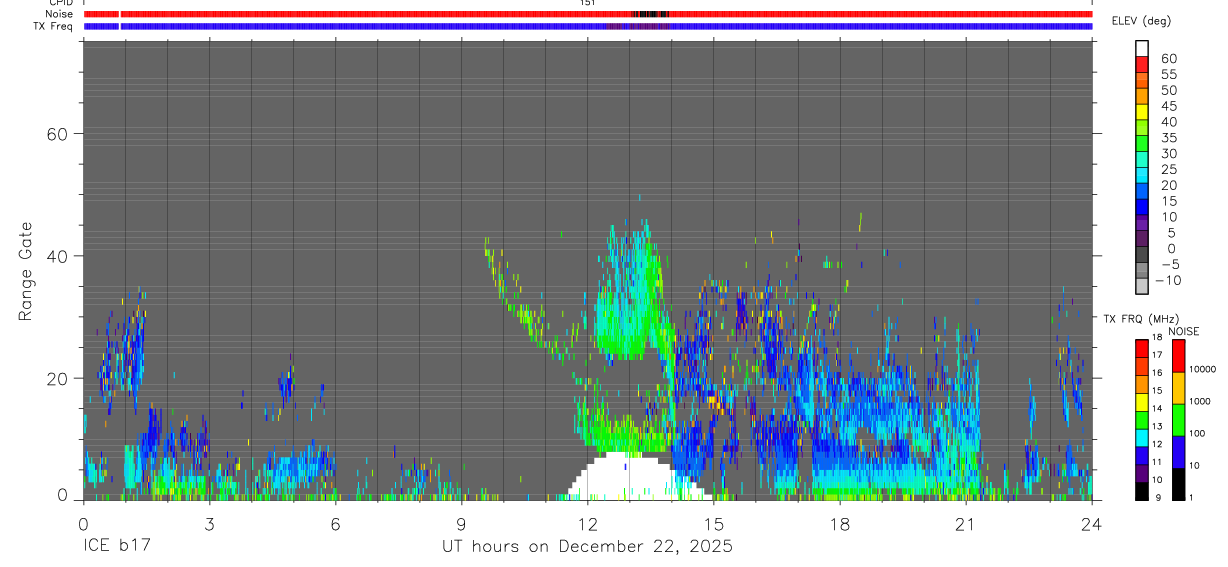The width and height of the screenshot is (1228, 567).
Task: Click 'UT hours on December 22, 2025'
Action: 588,546
